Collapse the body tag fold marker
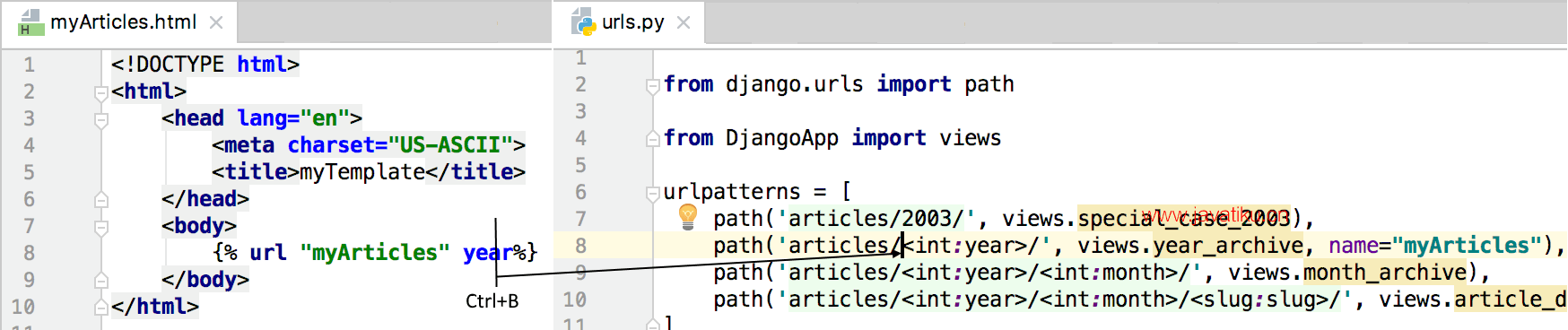 click(101, 227)
